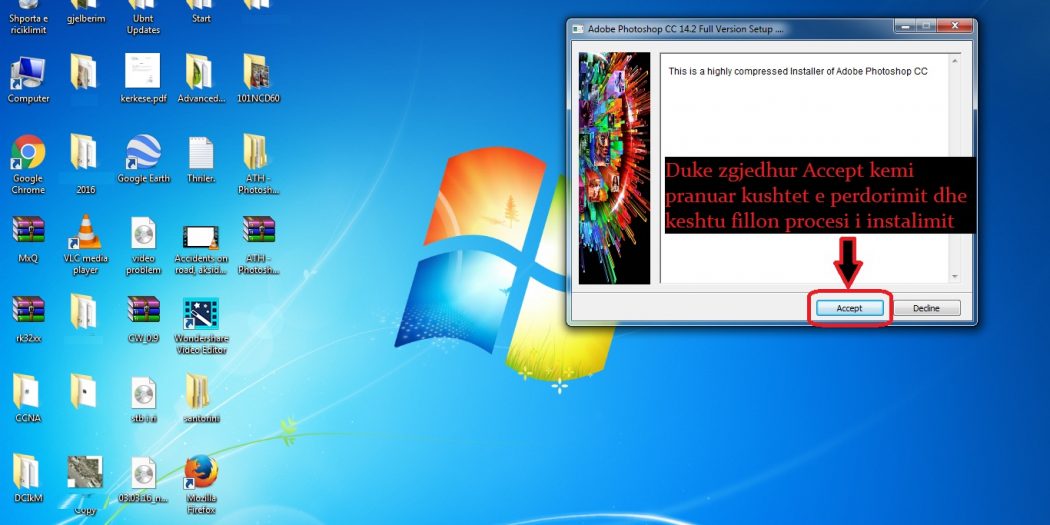Click Decline in the Photoshop setup dialog
The height and width of the screenshot is (525, 1050).
(x=927, y=308)
